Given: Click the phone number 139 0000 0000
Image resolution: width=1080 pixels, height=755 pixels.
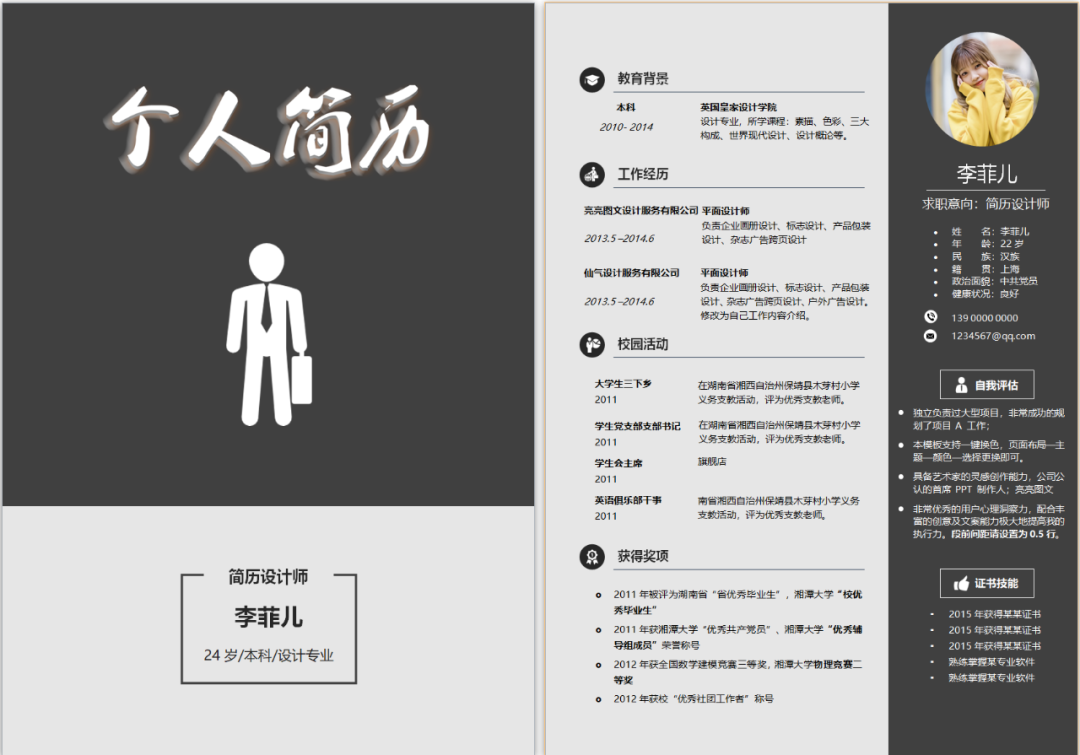Looking at the screenshot, I should coord(984,318).
